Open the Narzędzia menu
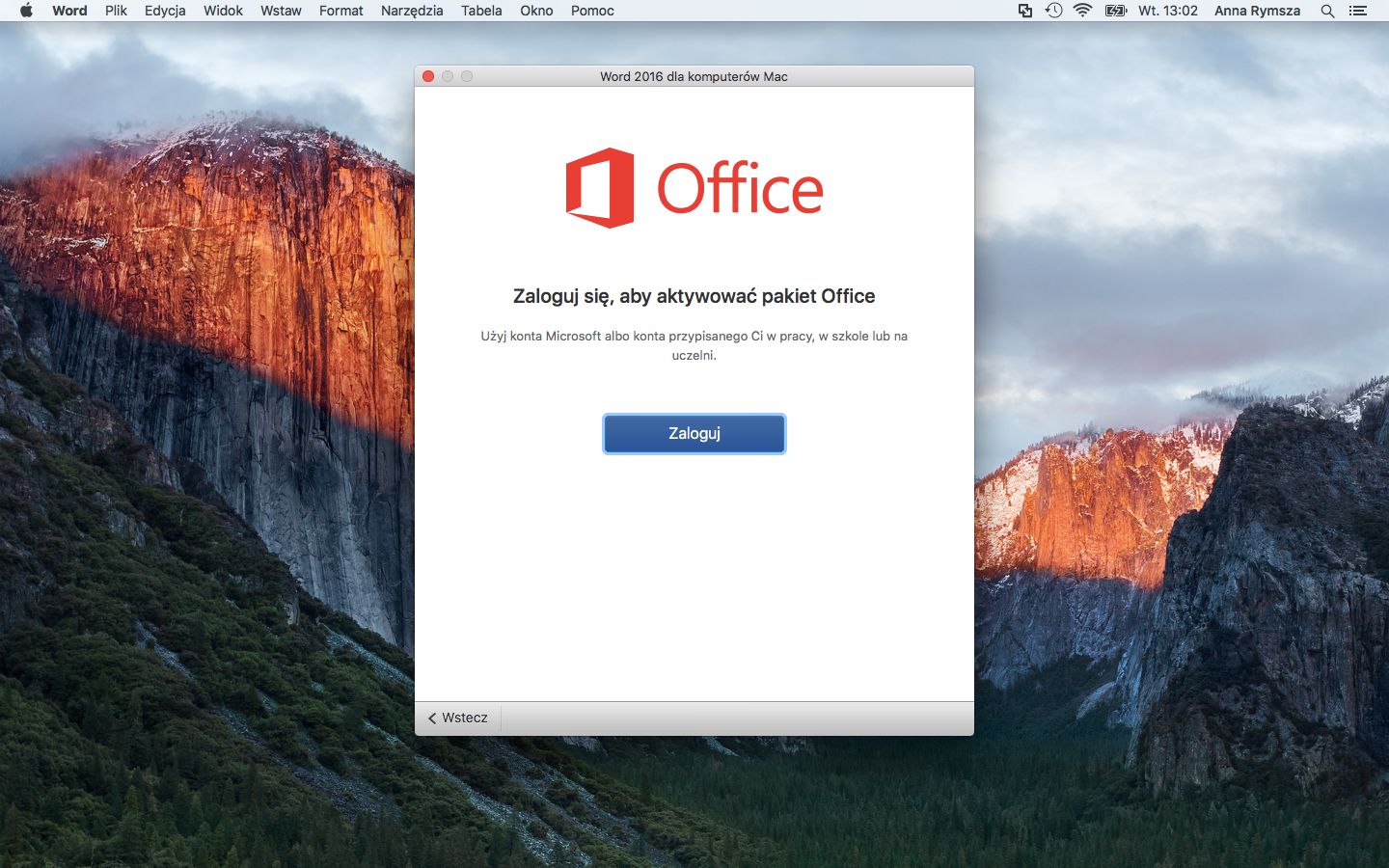The width and height of the screenshot is (1389, 868). 412,11
